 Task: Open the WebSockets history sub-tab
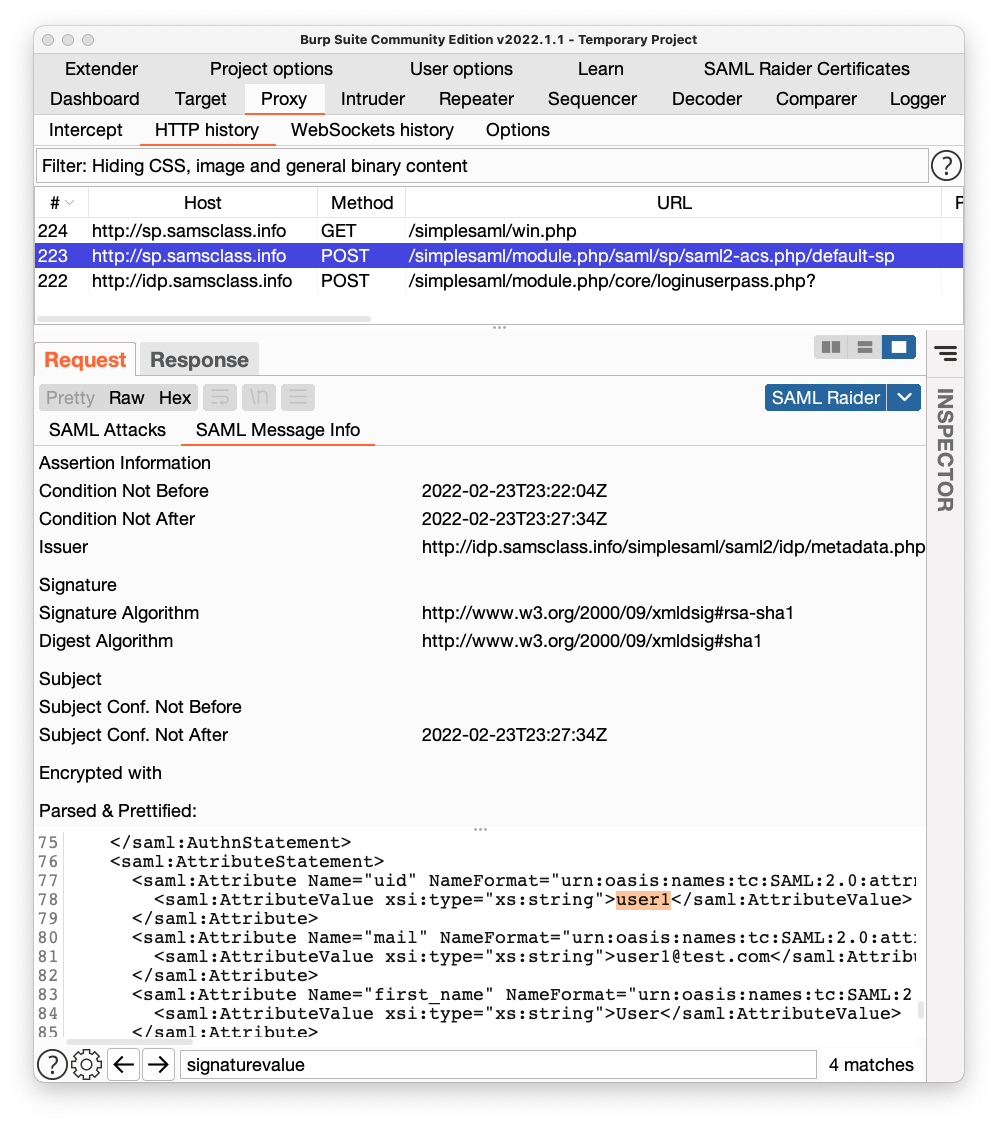coord(372,130)
